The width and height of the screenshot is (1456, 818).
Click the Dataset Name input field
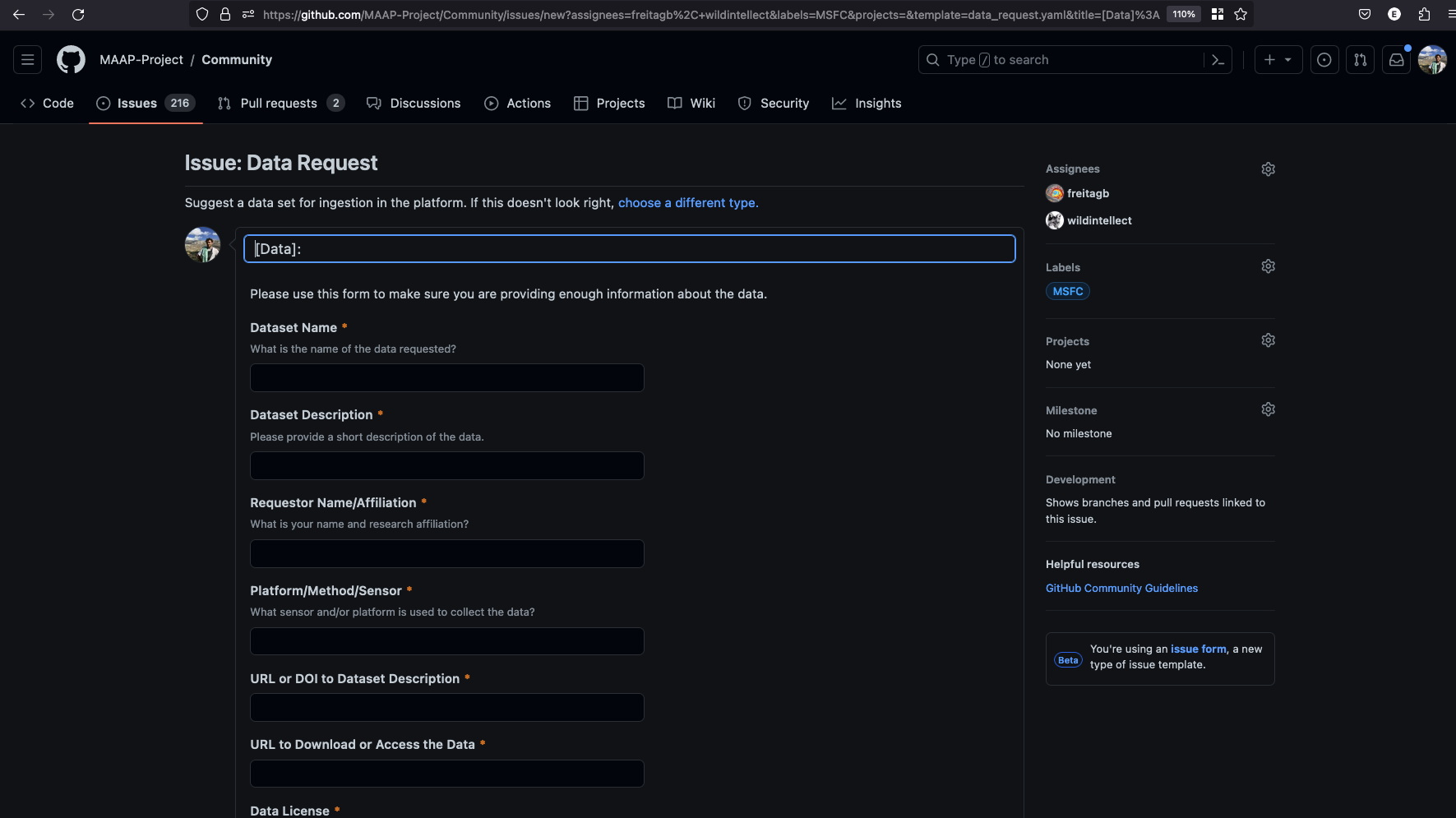coord(447,378)
